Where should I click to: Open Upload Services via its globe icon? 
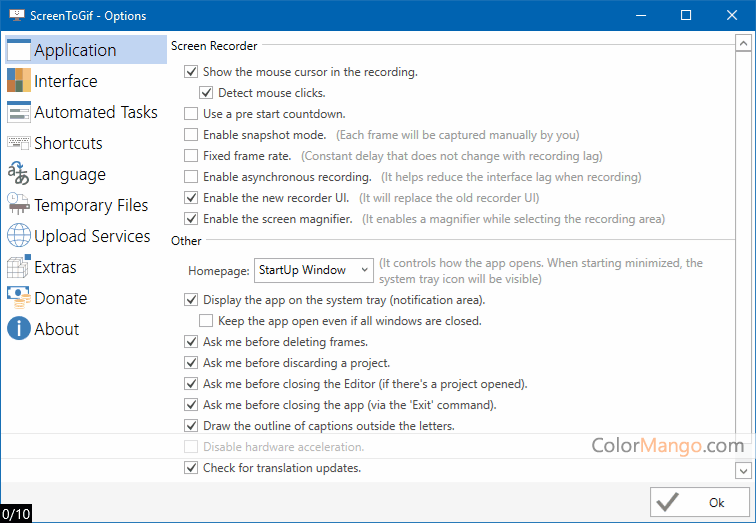click(19, 235)
